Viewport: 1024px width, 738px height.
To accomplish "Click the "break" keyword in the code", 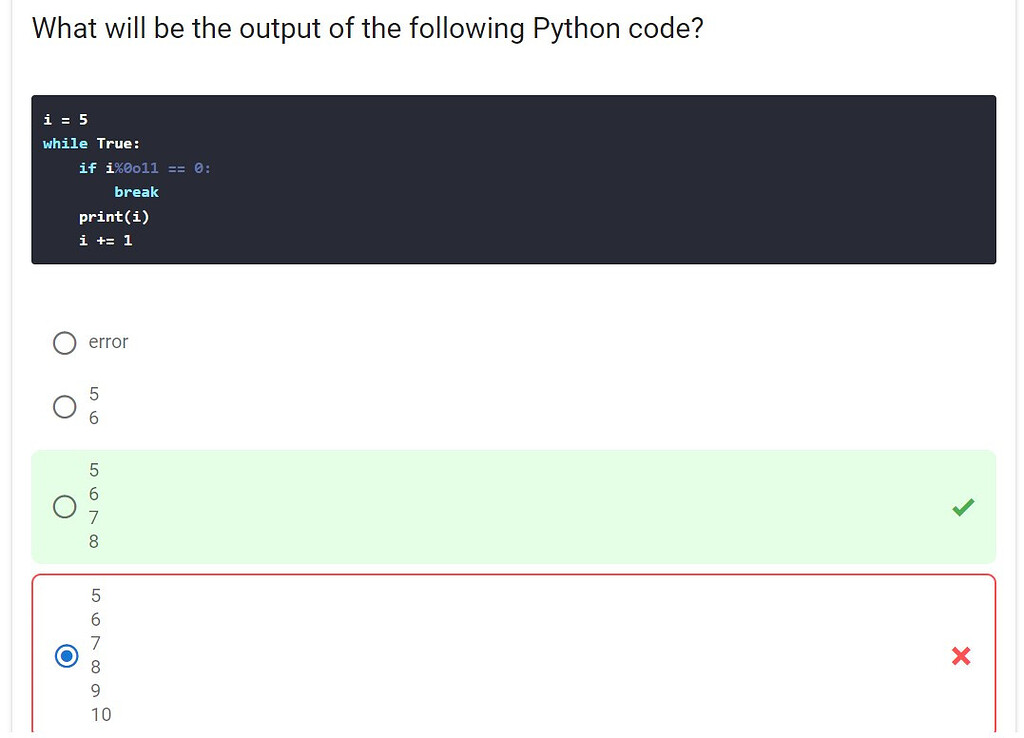I will coord(136,192).
